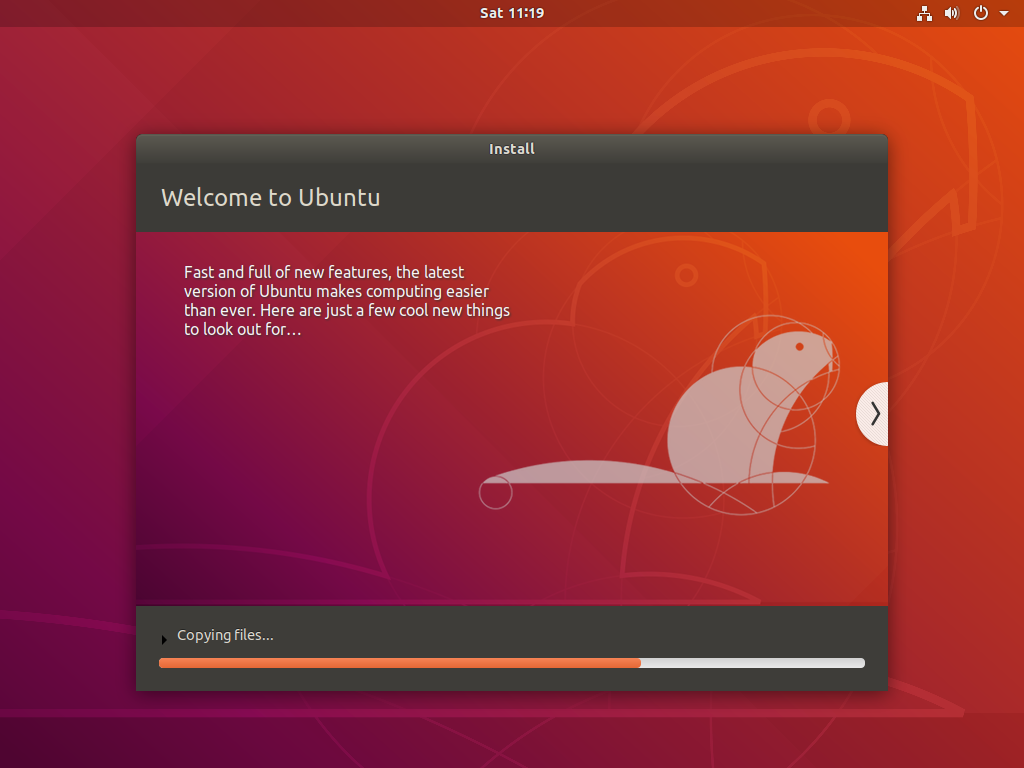Open the Sat 11:19 clock menu
The height and width of the screenshot is (768, 1024).
coord(511,13)
